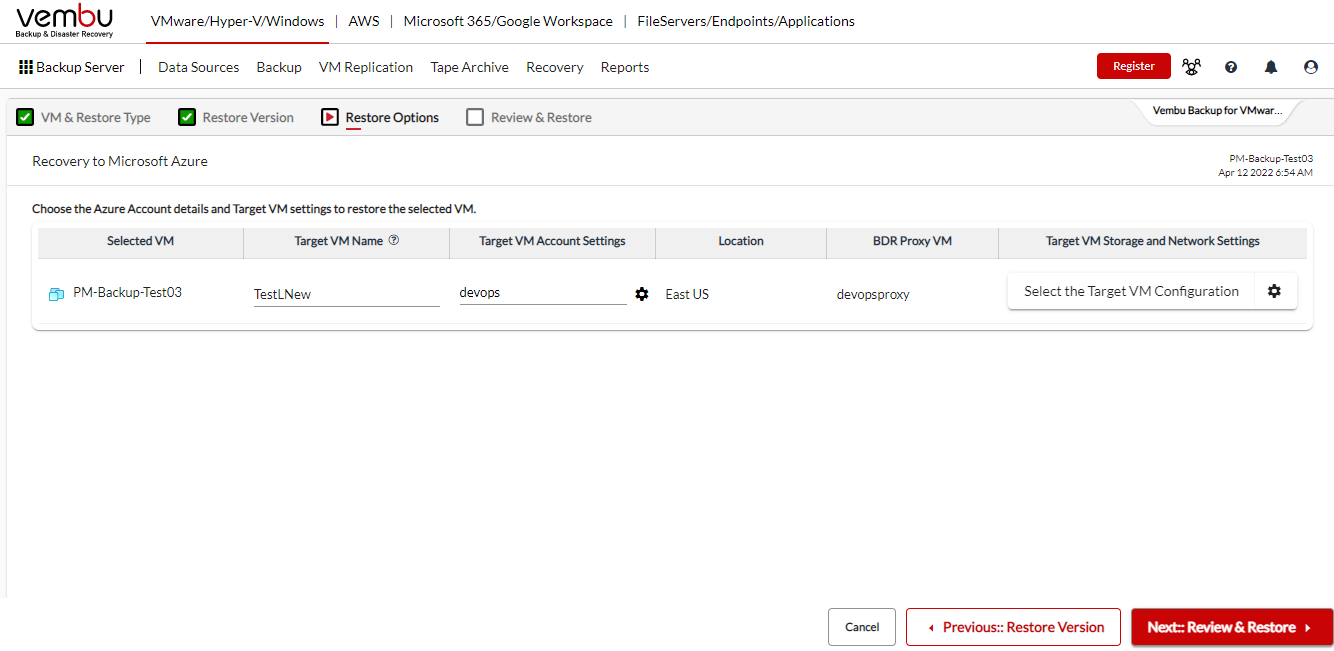The image size is (1334, 651).
Task: Open the Backup menu
Action: click(279, 67)
